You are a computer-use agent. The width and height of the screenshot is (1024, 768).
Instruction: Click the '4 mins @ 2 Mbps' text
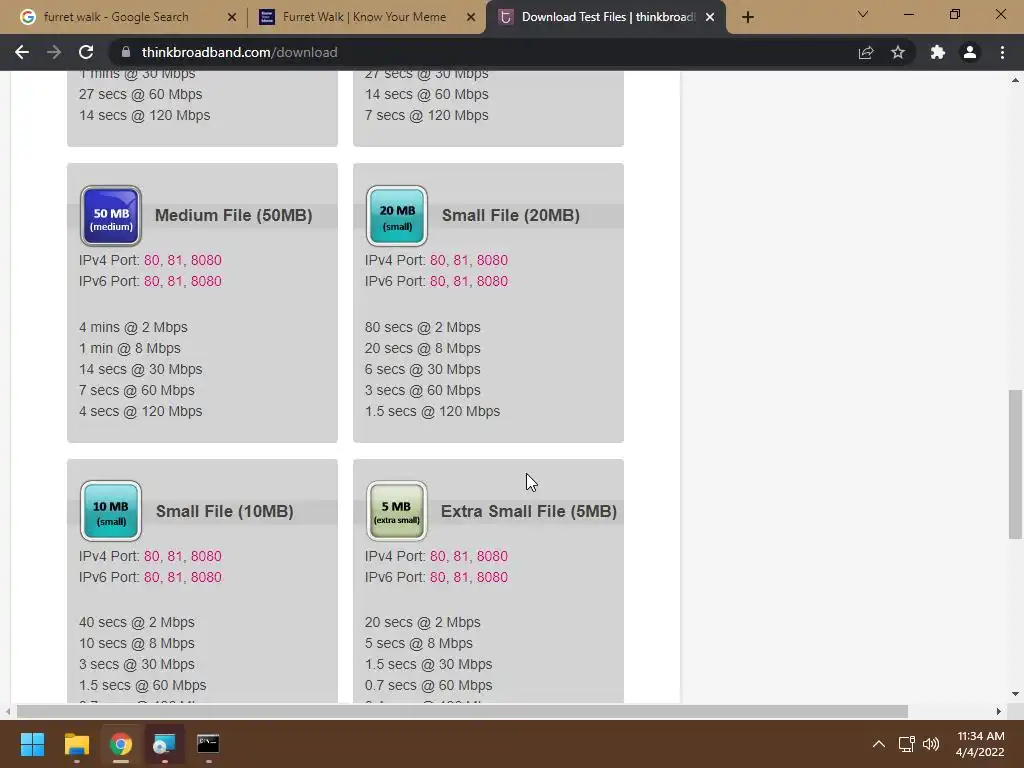133,327
